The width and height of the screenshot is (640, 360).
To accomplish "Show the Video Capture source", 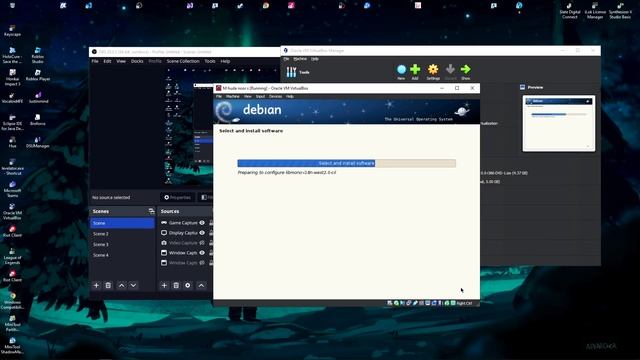I will coord(202,243).
